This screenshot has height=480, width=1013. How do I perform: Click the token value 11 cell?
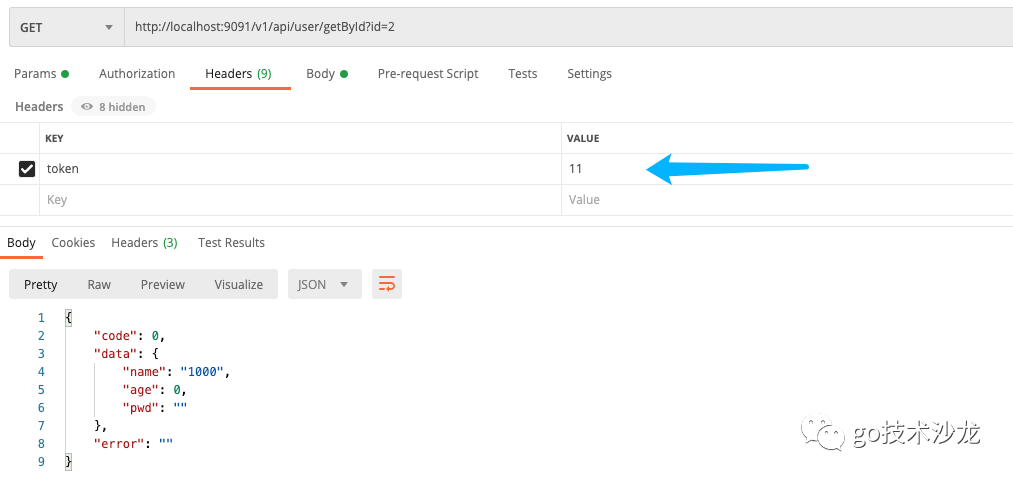pyautogui.click(x=787, y=169)
